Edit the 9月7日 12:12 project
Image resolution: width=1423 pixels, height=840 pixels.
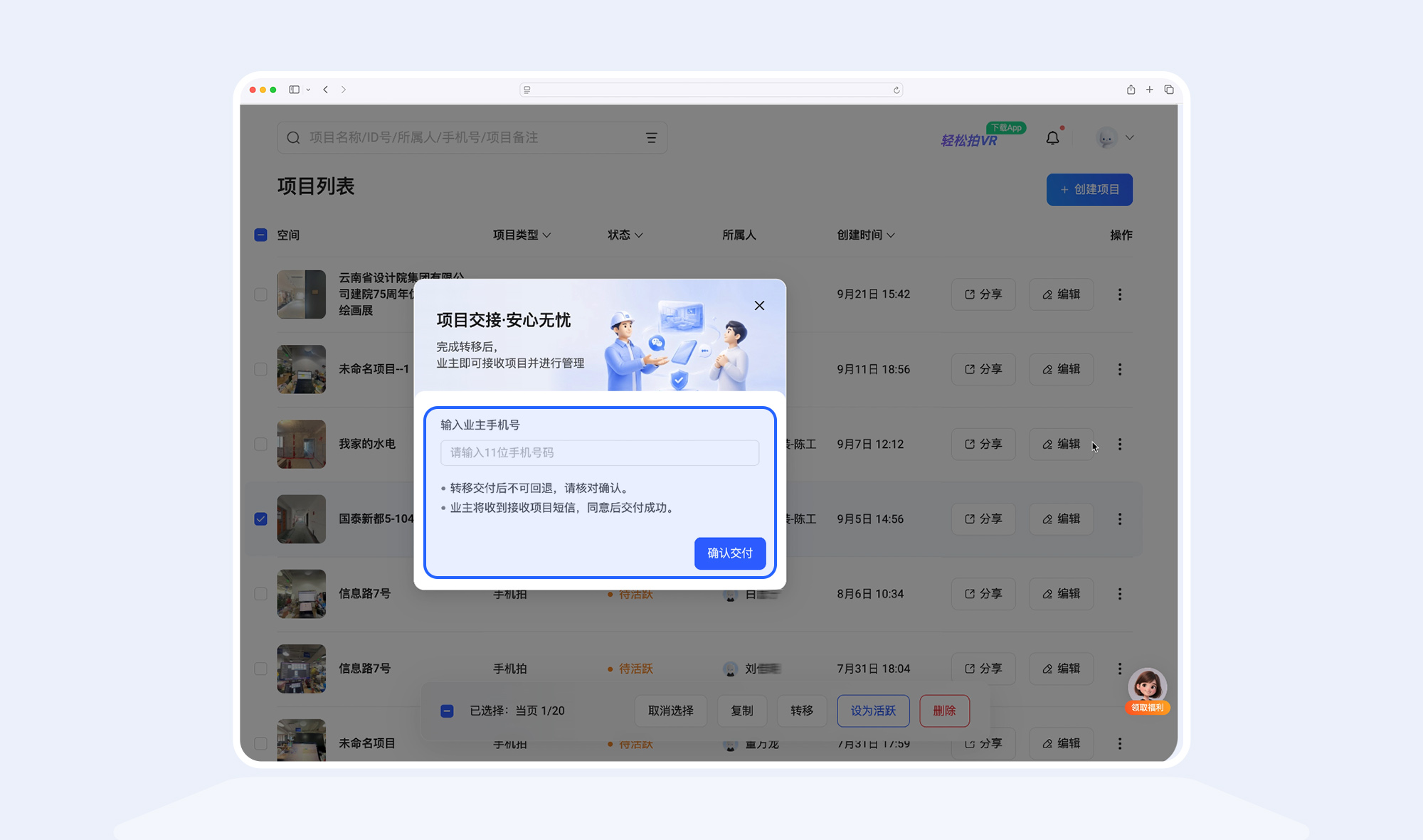[1061, 444]
